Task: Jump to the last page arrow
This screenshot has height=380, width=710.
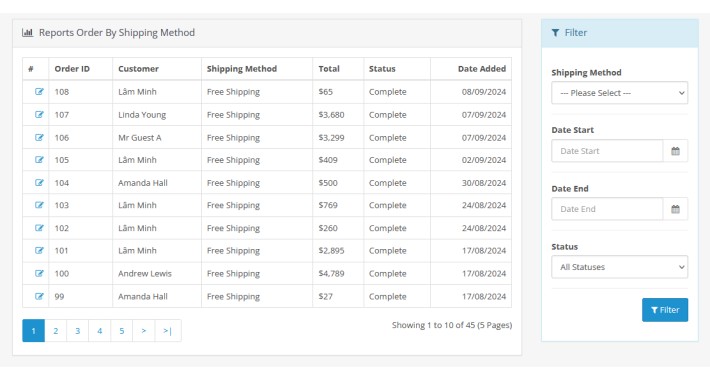Action: click(168, 331)
